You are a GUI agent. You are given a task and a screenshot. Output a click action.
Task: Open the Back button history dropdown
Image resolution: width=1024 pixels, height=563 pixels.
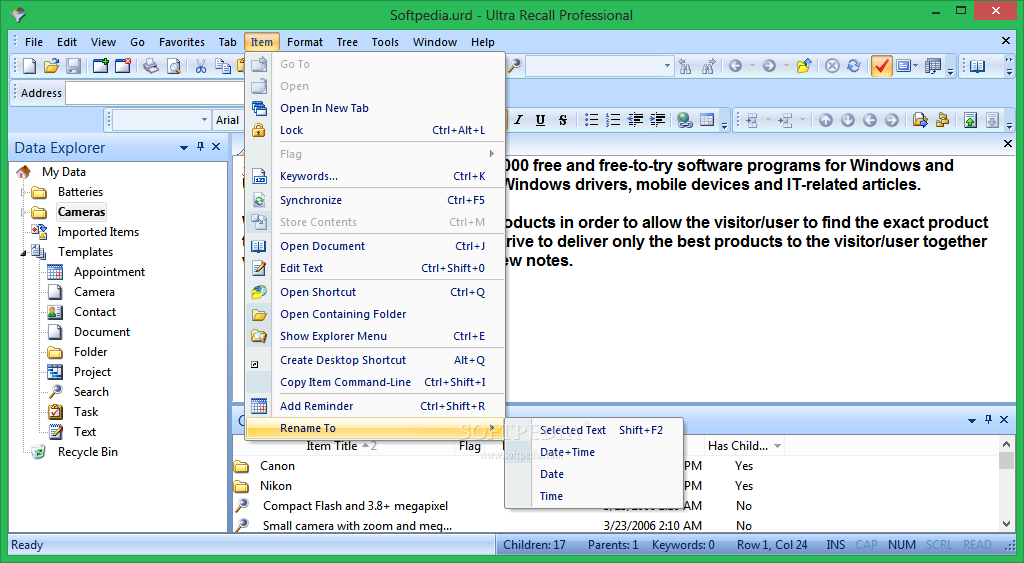pos(752,66)
